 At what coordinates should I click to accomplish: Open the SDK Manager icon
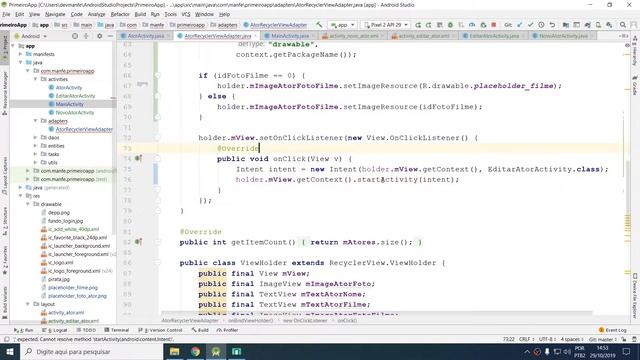[x=609, y=25]
